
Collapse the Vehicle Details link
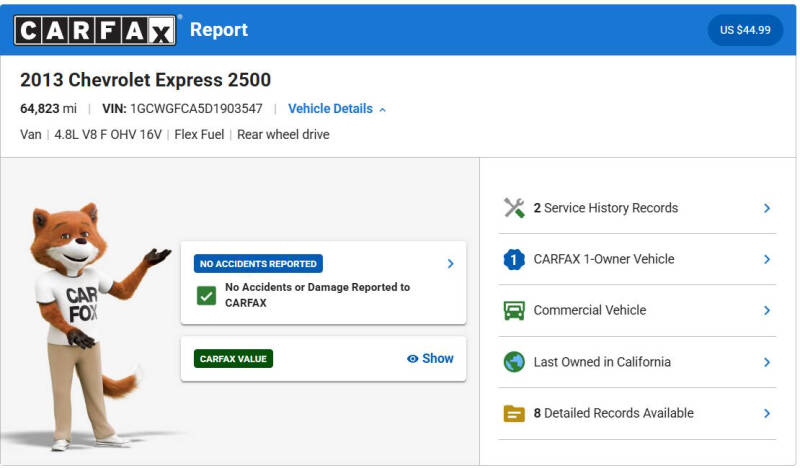[x=330, y=109]
